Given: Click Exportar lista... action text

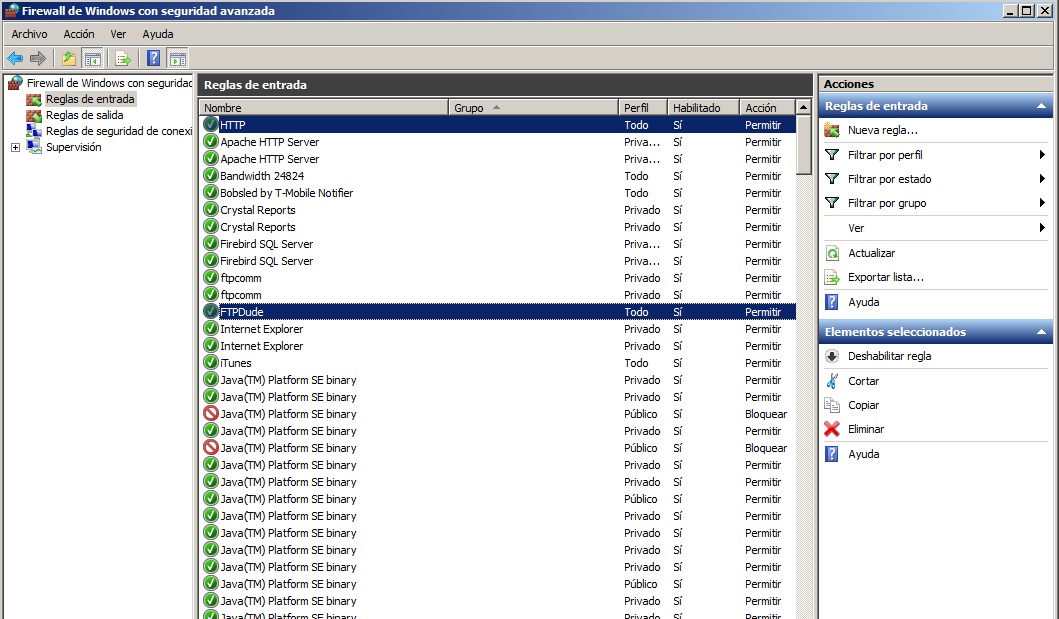Looking at the screenshot, I should (x=885, y=277).
